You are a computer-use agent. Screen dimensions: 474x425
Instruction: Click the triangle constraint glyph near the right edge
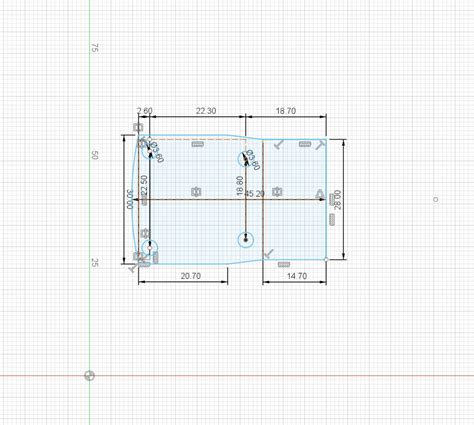click(x=320, y=193)
